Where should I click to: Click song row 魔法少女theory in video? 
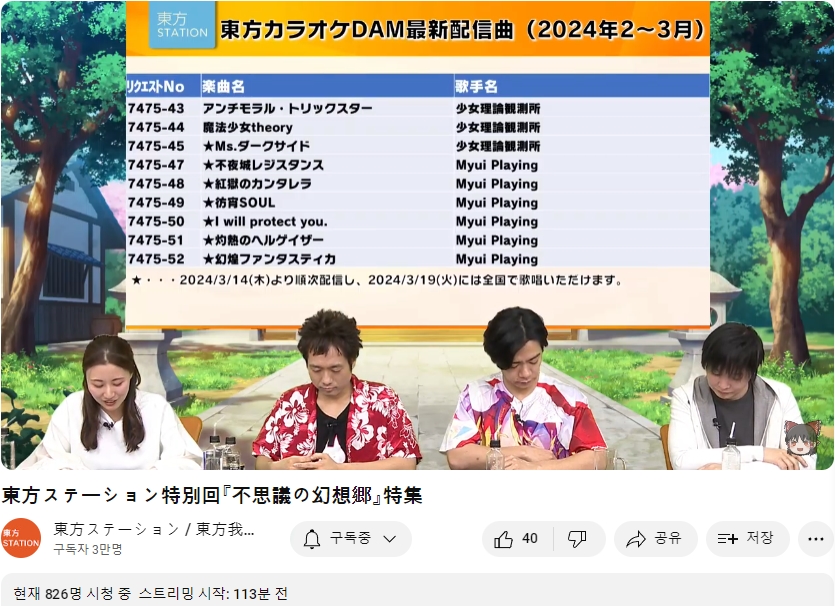coord(418,127)
